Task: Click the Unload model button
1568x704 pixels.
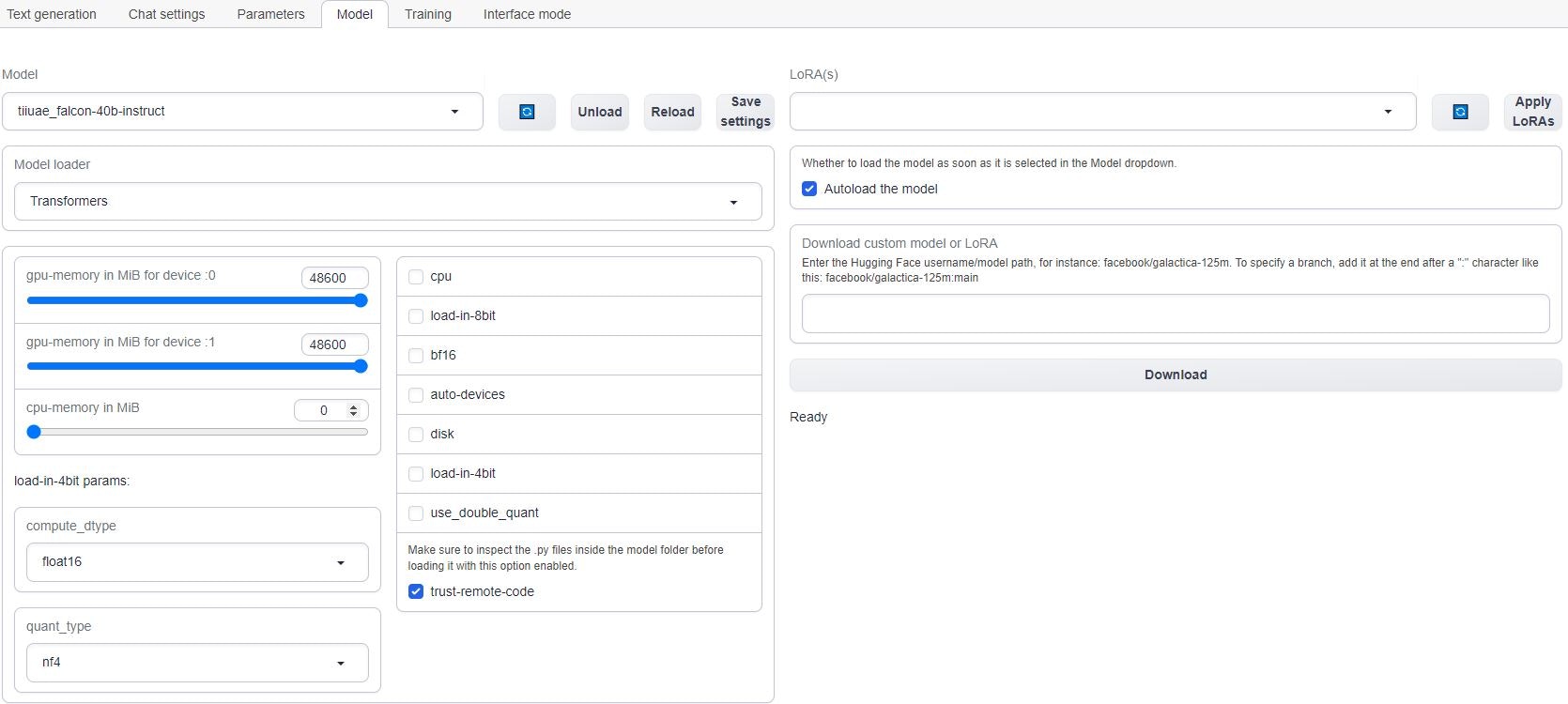Action: coord(600,112)
